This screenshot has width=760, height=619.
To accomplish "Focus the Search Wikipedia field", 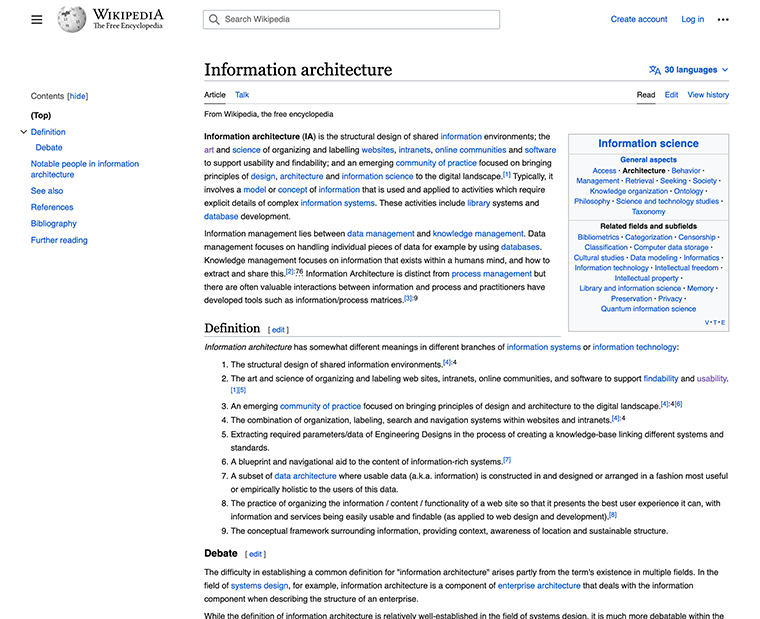I will (x=351, y=19).
